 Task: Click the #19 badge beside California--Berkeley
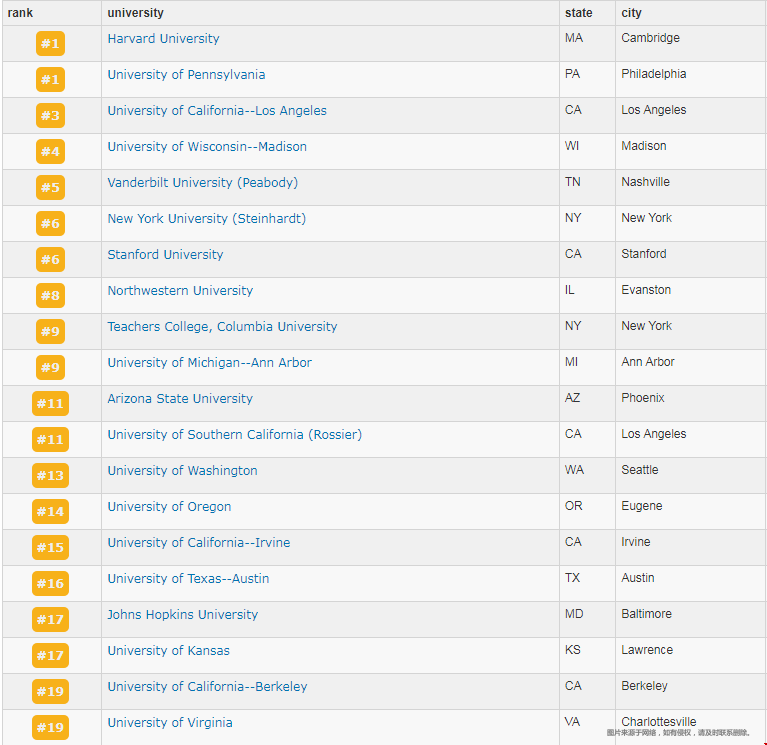[50, 692]
